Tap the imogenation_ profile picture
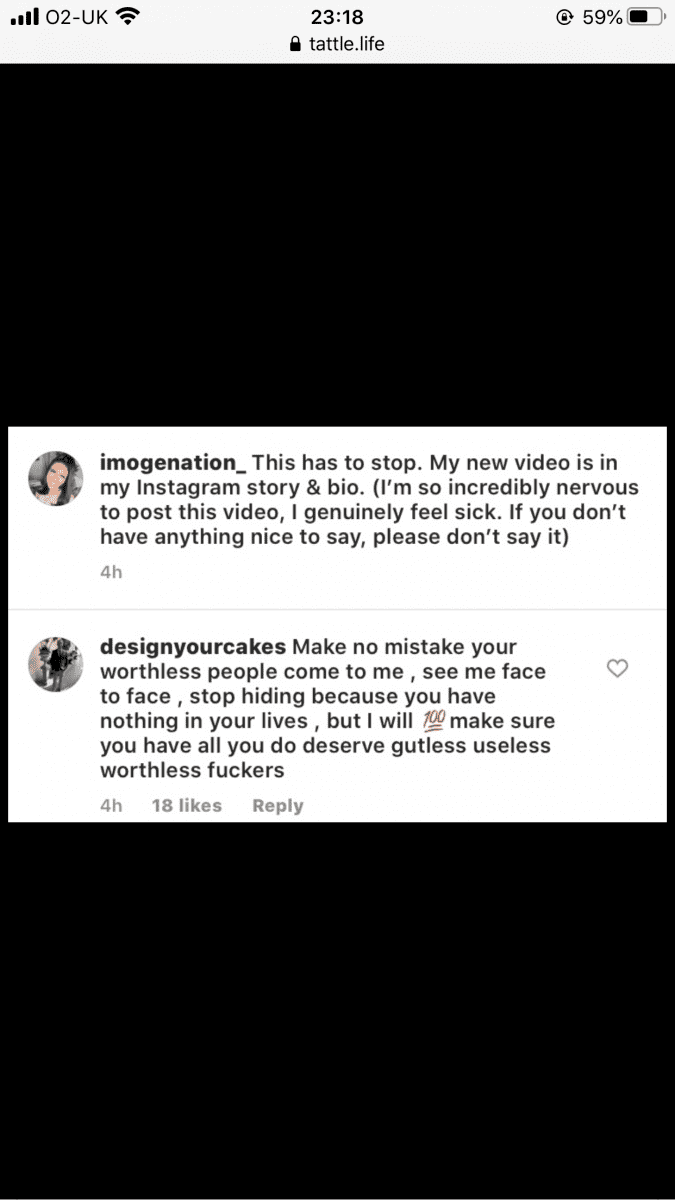 (55, 479)
